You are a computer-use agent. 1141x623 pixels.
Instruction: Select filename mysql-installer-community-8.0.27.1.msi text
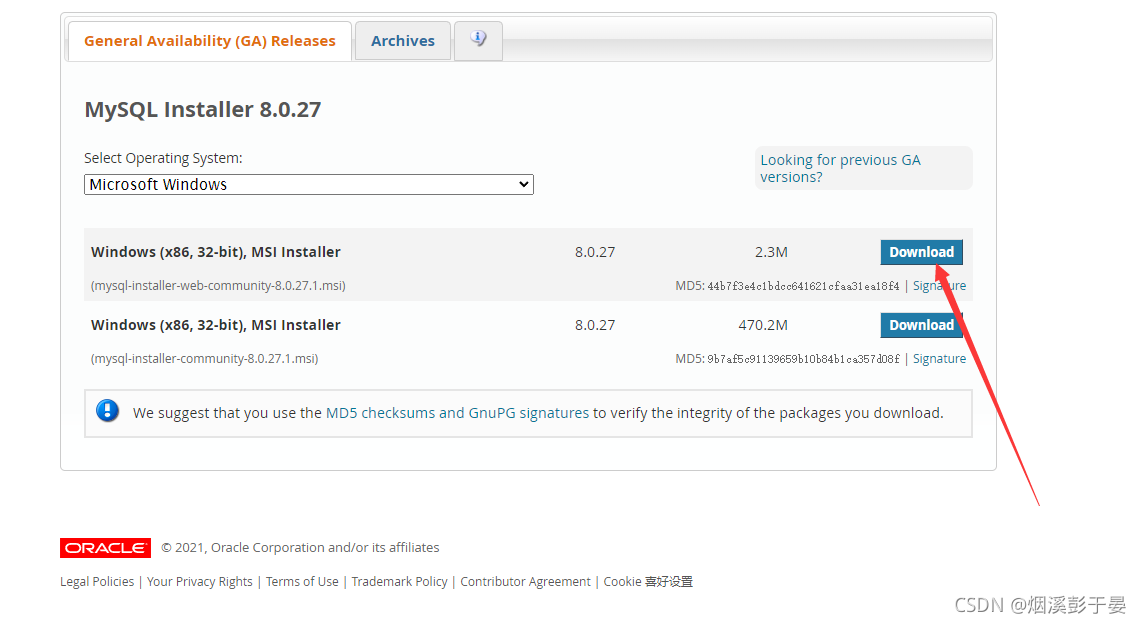click(204, 359)
